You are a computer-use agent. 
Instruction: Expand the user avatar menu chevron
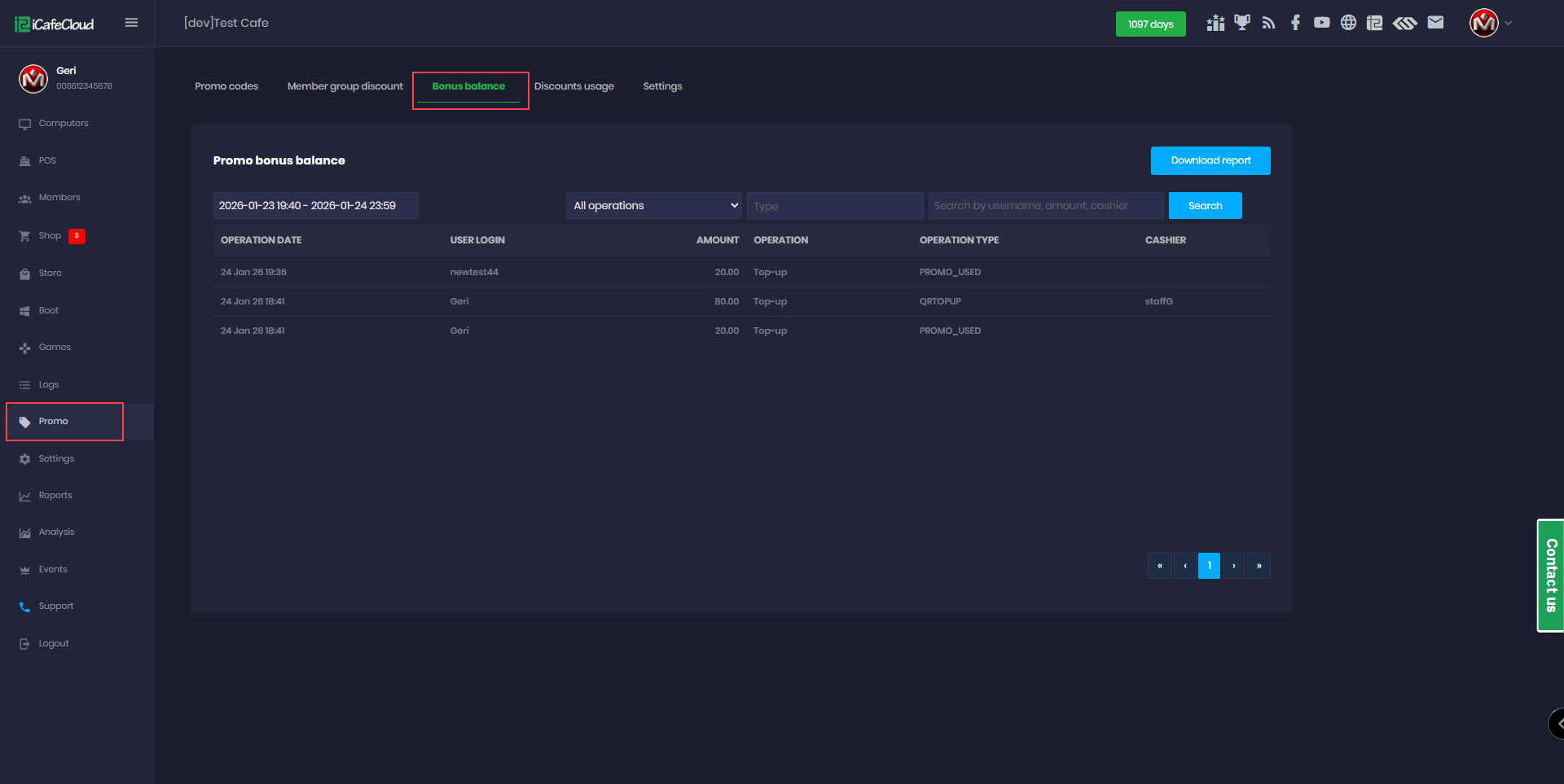point(1509,24)
